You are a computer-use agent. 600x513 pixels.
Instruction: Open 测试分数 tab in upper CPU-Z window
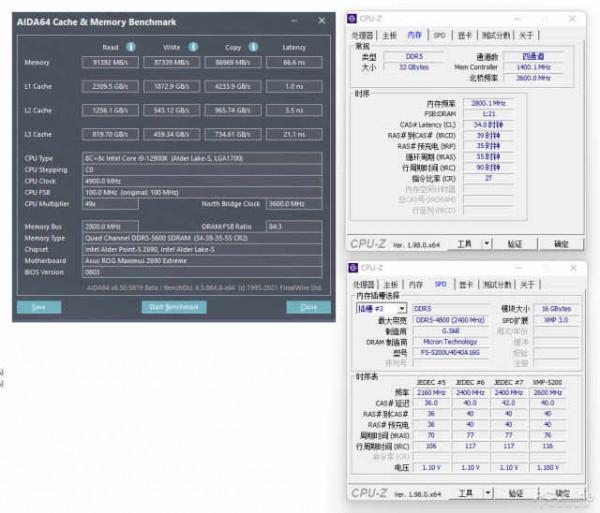click(x=496, y=36)
